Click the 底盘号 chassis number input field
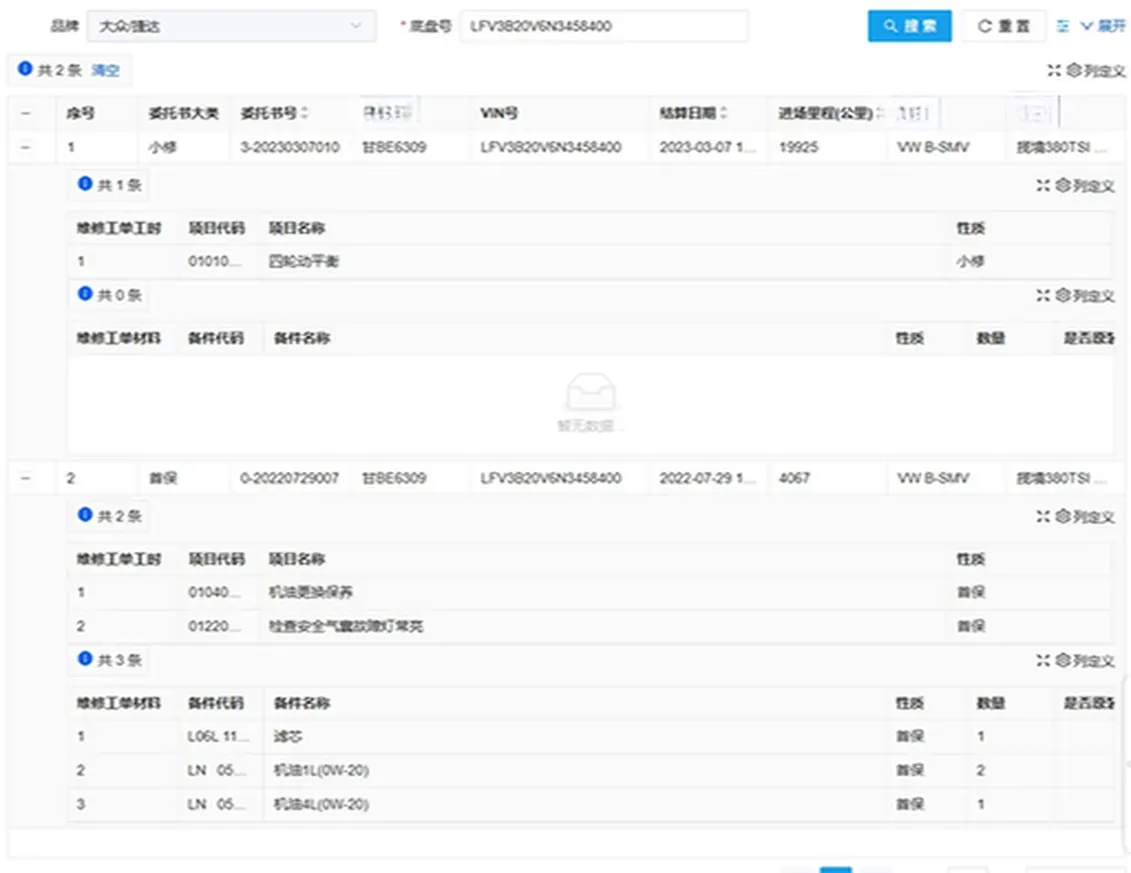The image size is (1131, 873). click(x=603, y=26)
